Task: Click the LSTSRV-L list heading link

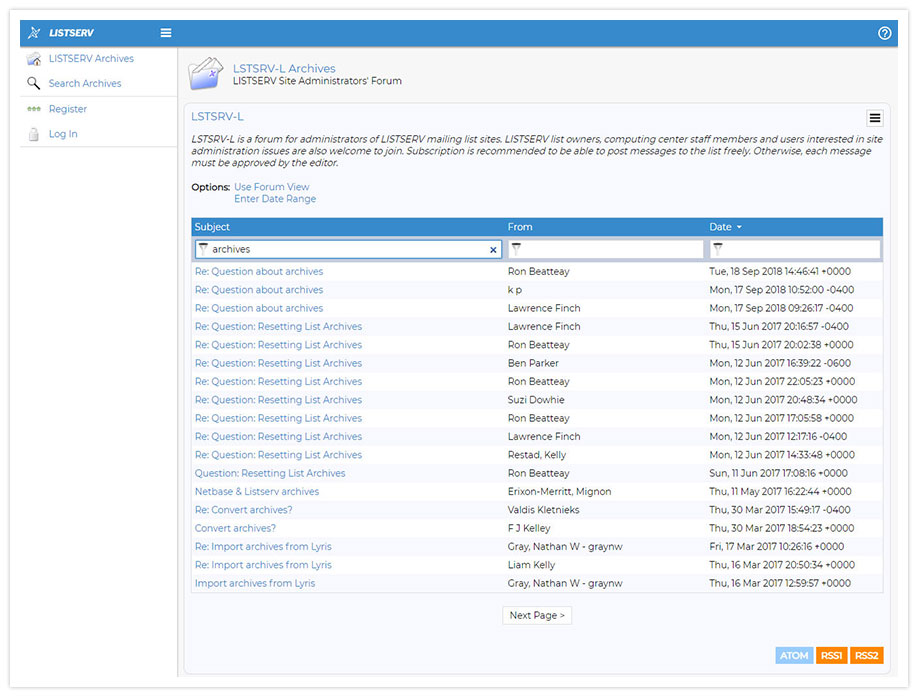Action: (217, 116)
